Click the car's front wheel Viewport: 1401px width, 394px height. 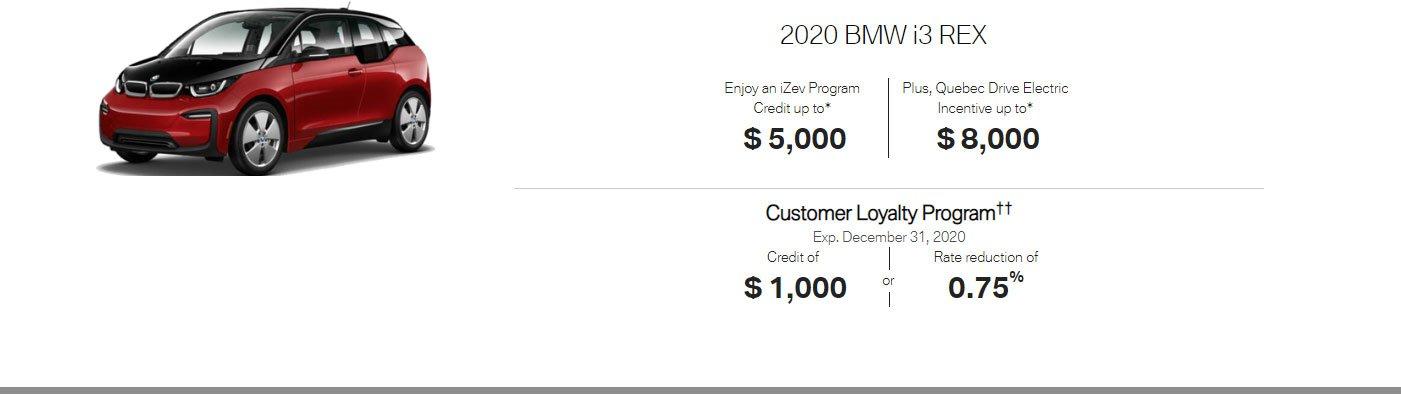tap(258, 139)
